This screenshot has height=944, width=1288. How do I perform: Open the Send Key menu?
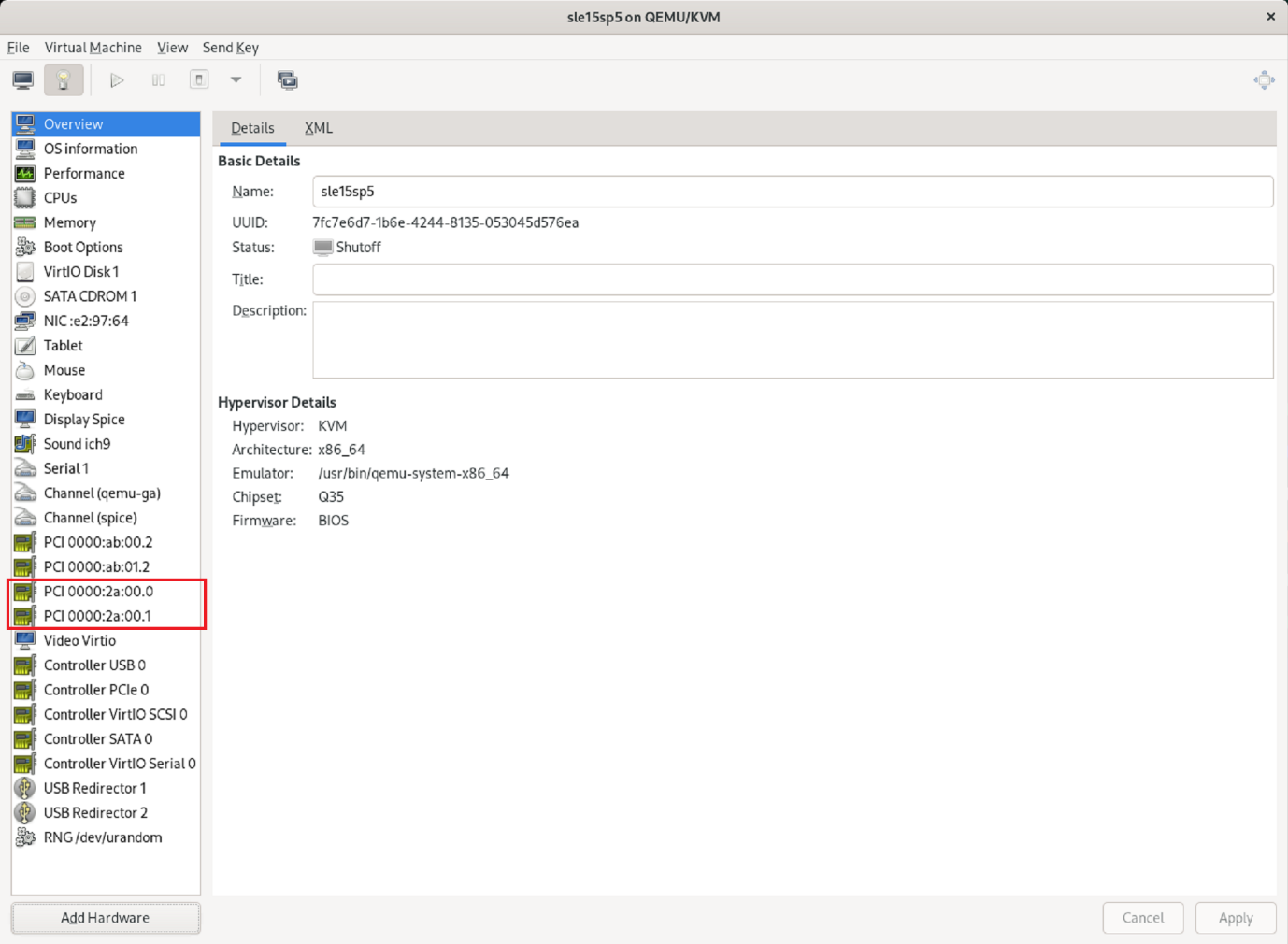(230, 47)
